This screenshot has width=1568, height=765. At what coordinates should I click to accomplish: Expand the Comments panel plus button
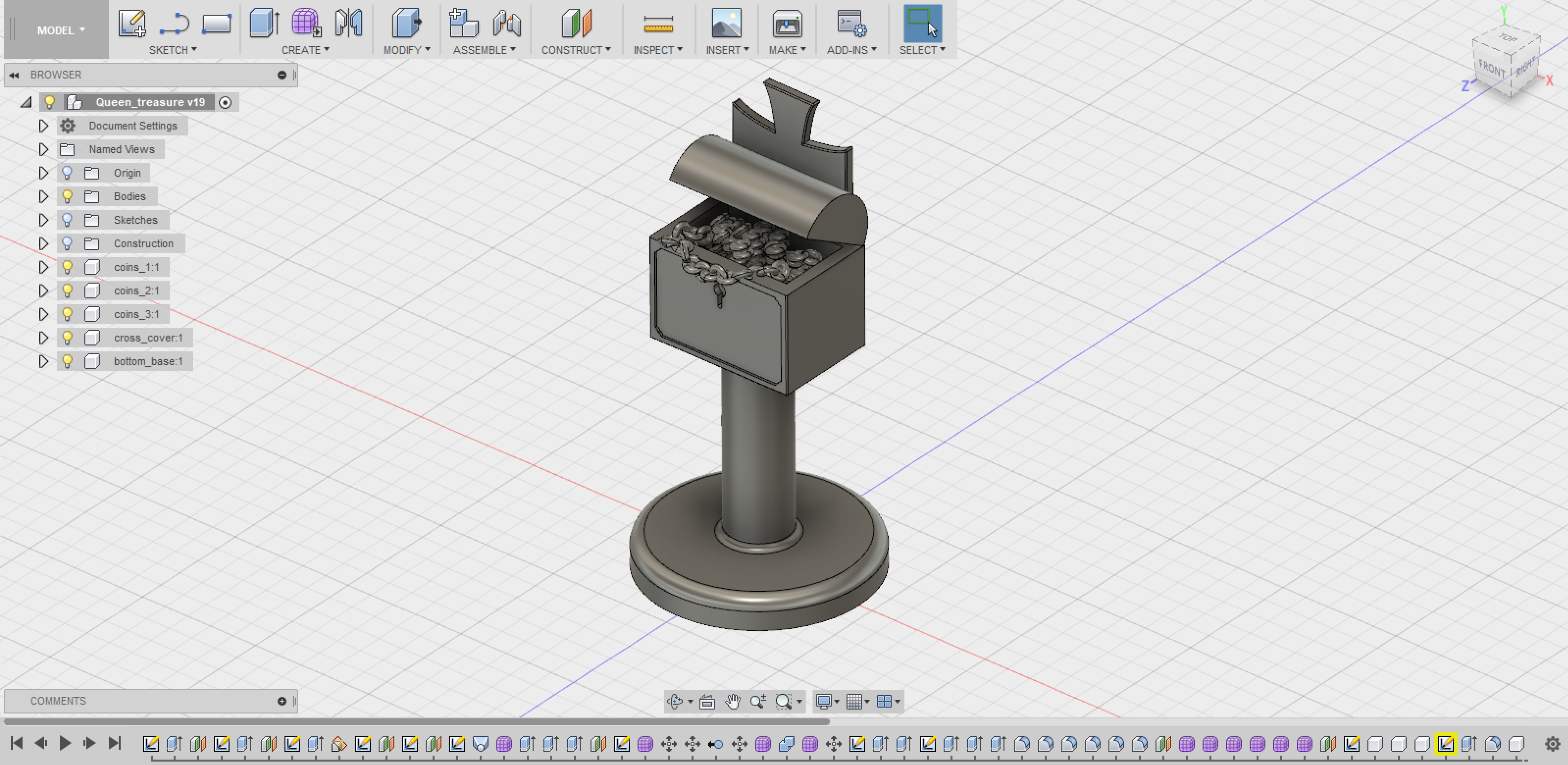pyautogui.click(x=282, y=701)
